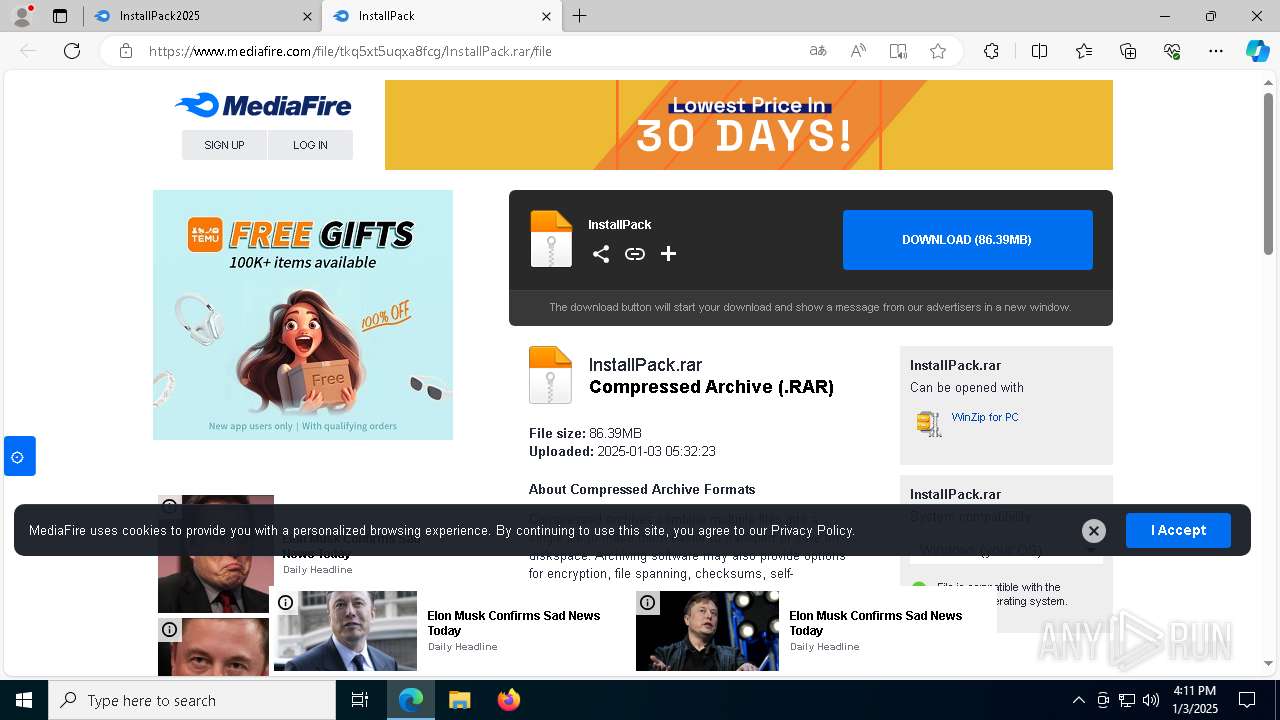Open Microsoft Edge on taskbar
Screen dimensions: 1280x720
pos(411,700)
